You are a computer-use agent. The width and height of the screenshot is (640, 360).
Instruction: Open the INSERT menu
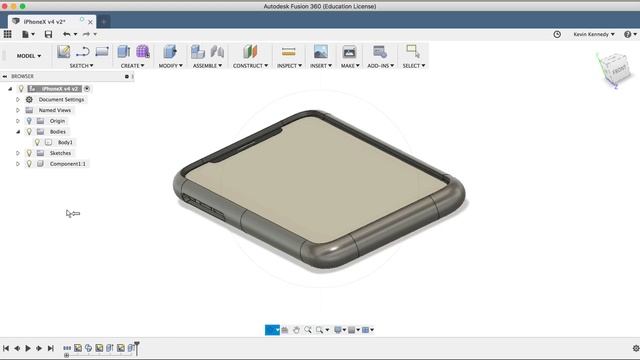coord(321,65)
